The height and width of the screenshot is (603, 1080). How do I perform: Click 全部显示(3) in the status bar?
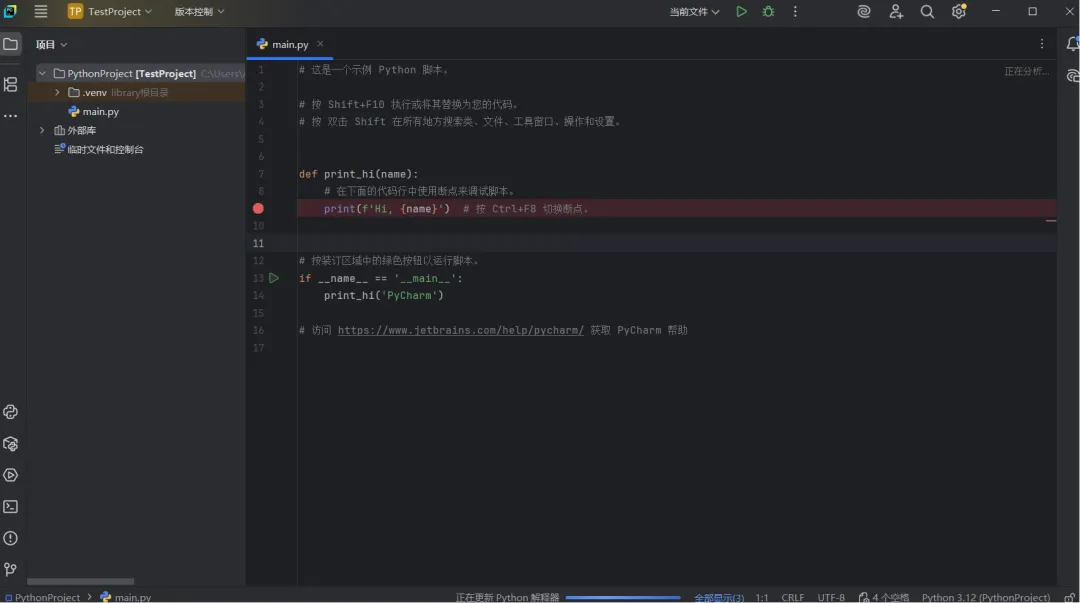(718, 597)
